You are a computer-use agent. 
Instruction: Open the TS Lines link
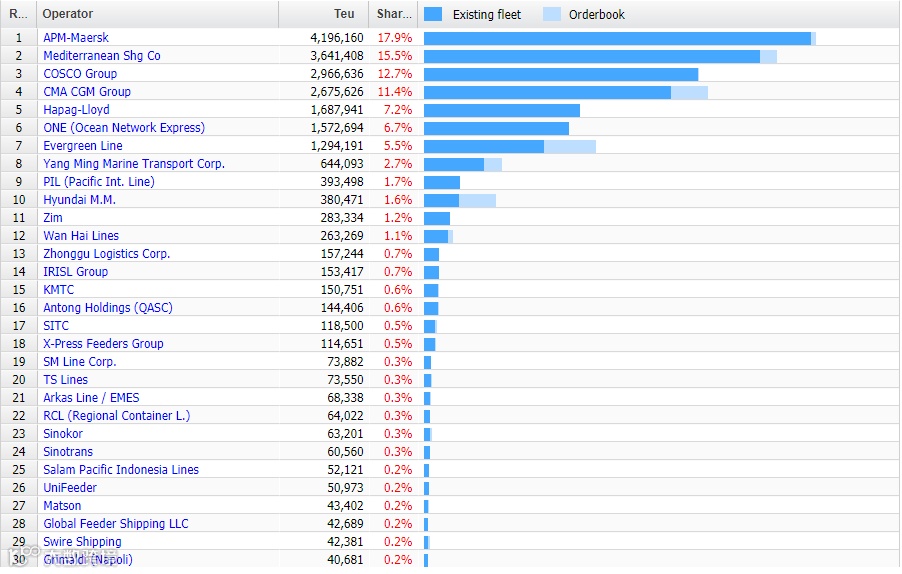click(x=66, y=380)
